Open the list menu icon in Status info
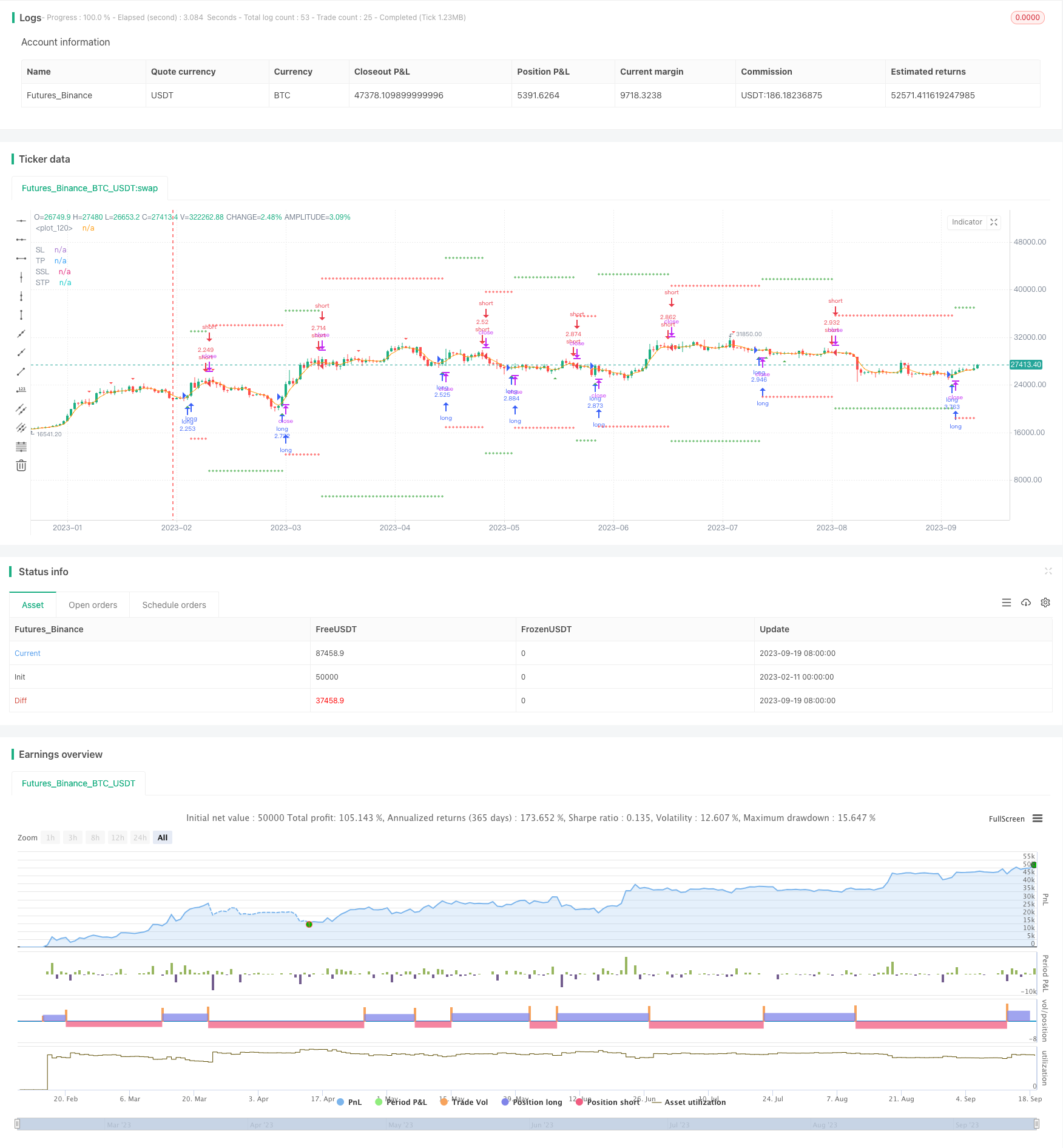Image resolution: width=1063 pixels, height=1148 pixels. tap(1007, 603)
